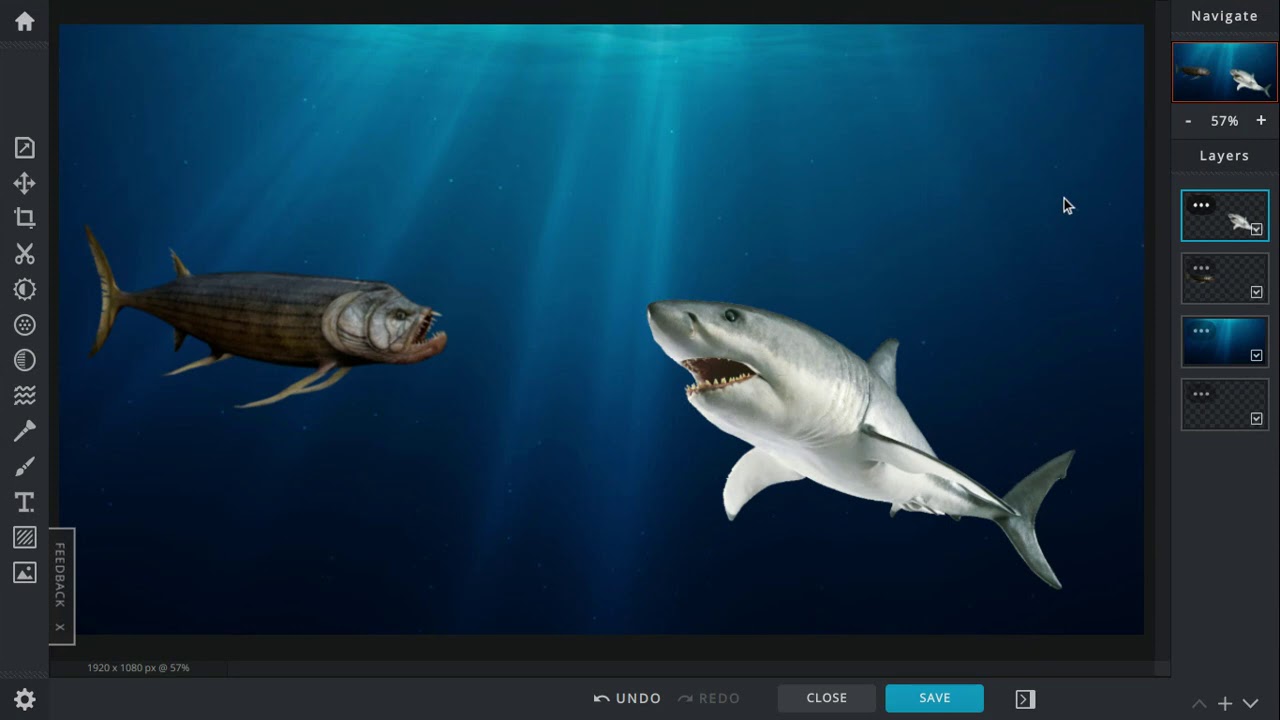This screenshot has height=720, width=1280.
Task: Move layer up with the up arrow
Action: coord(1199,704)
